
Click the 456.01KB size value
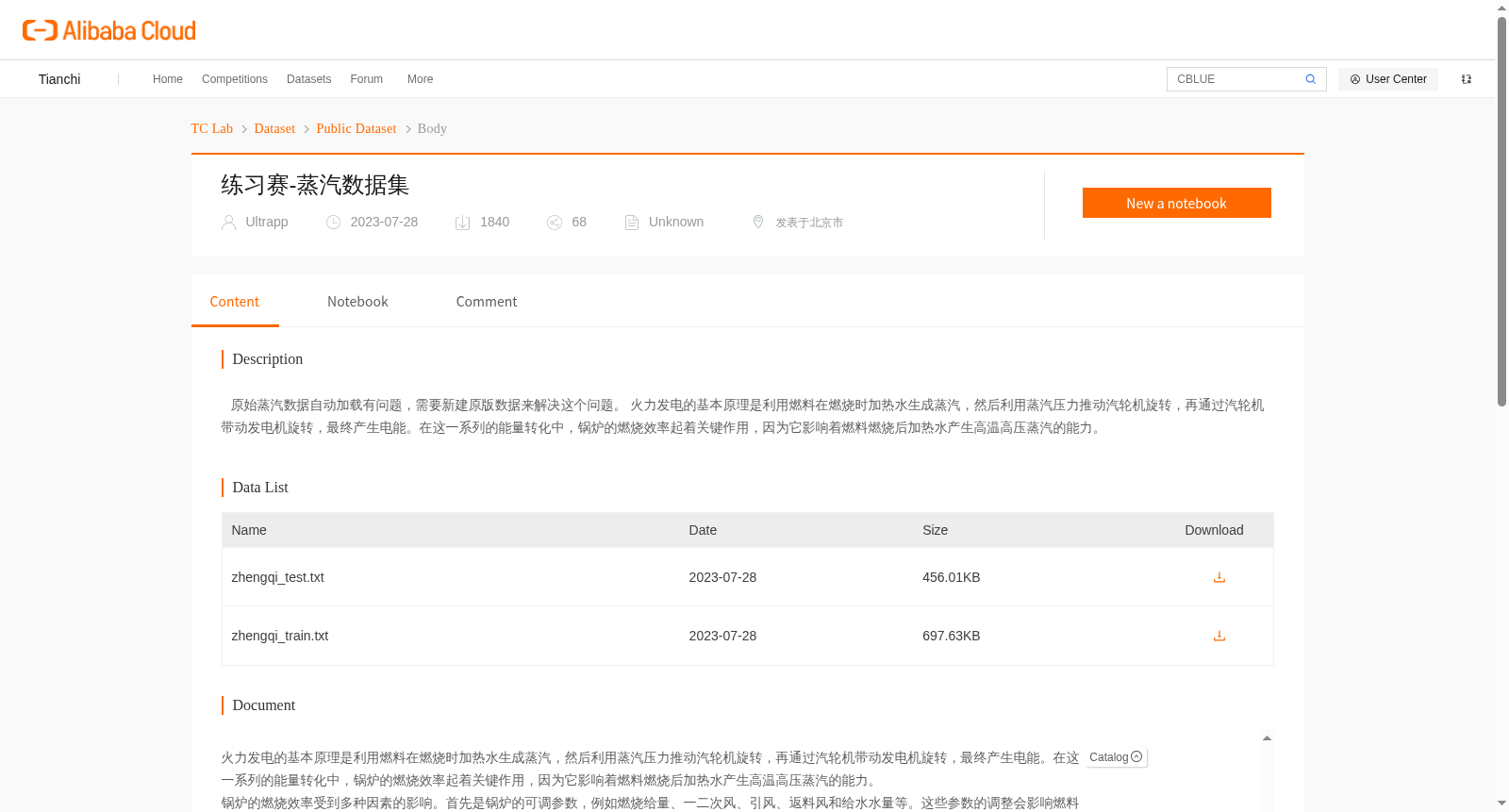tap(952, 577)
